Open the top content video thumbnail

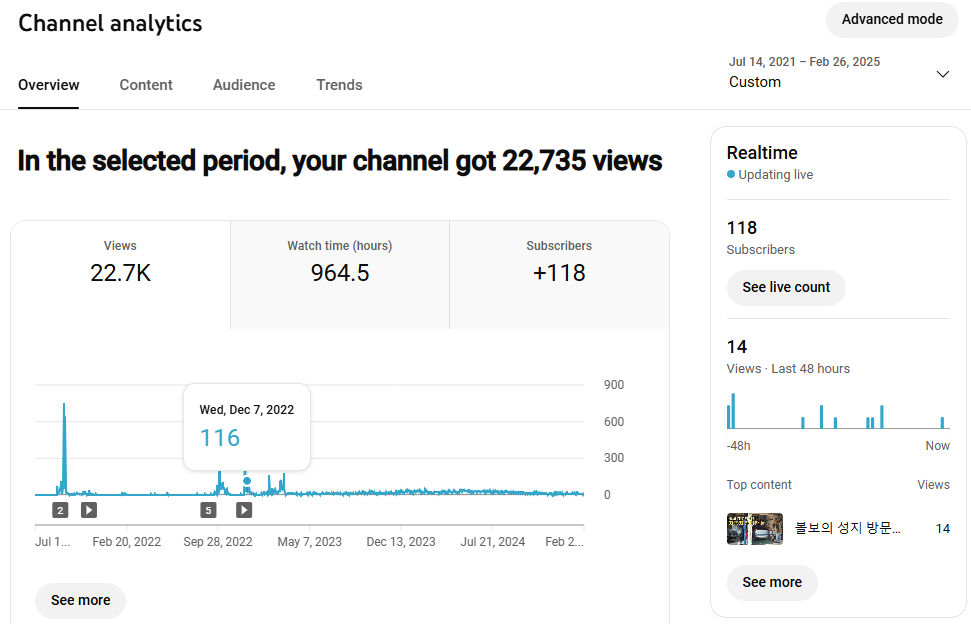coord(754,528)
